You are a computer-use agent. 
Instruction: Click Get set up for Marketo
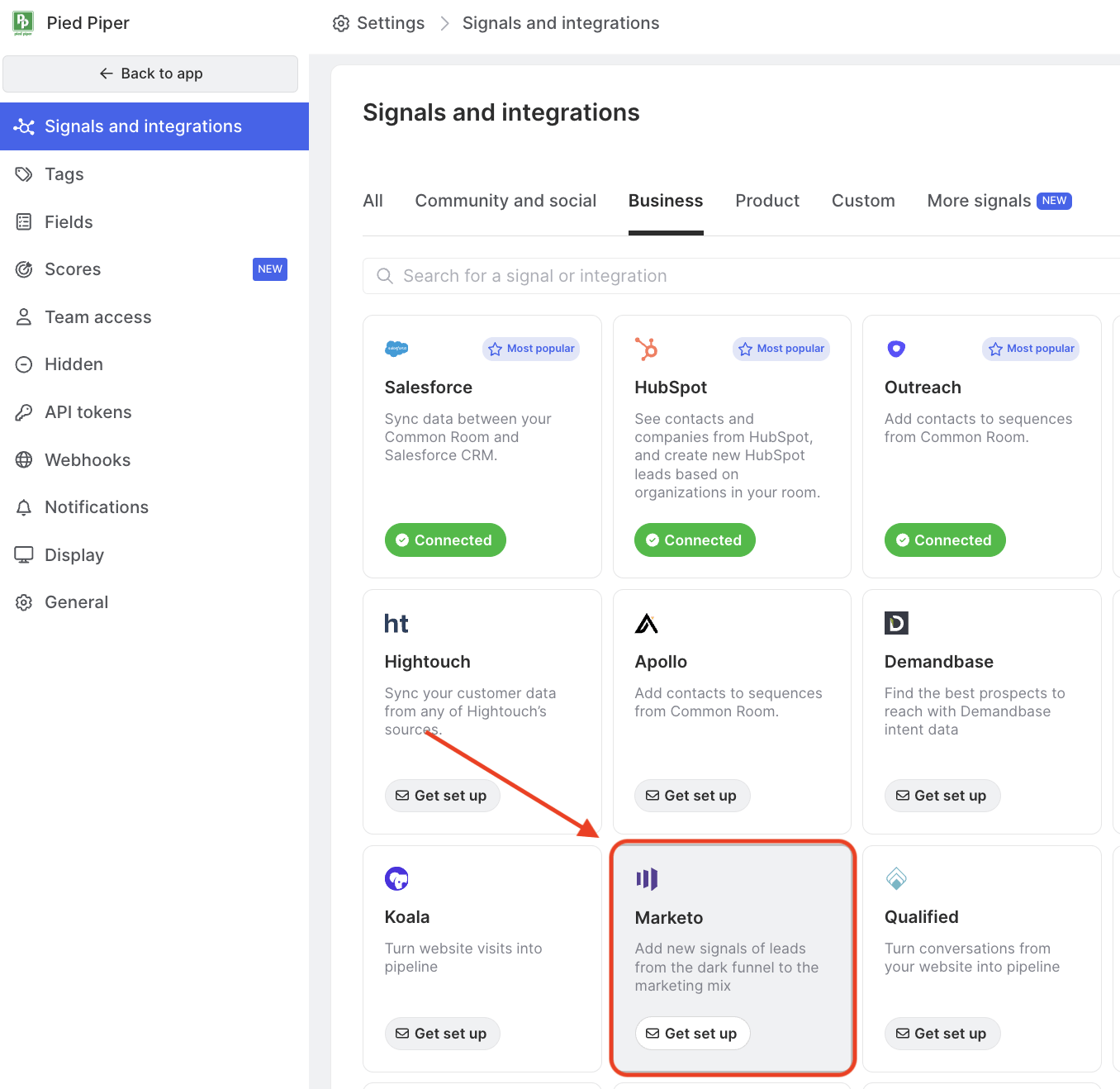[x=692, y=1034]
